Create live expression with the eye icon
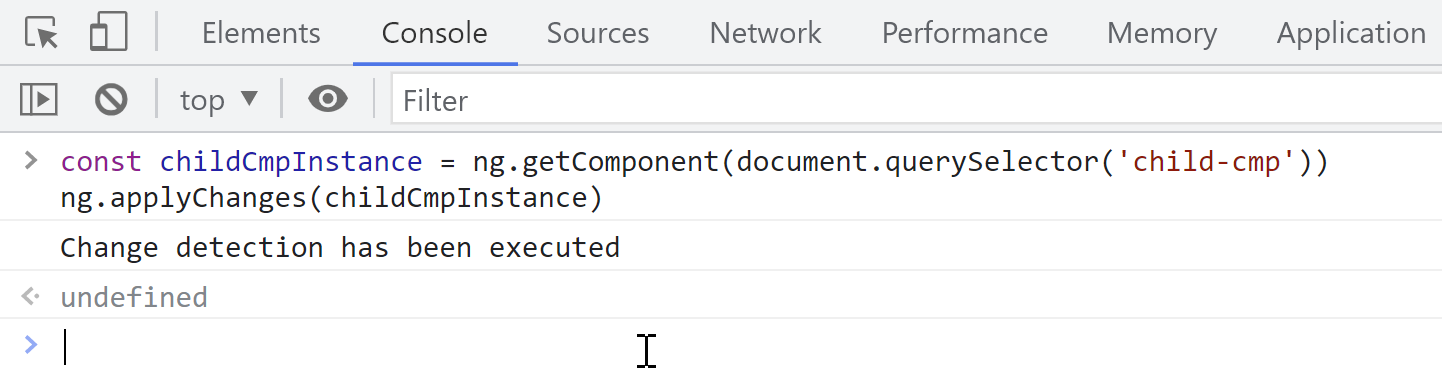The image size is (1442, 390). click(x=328, y=99)
